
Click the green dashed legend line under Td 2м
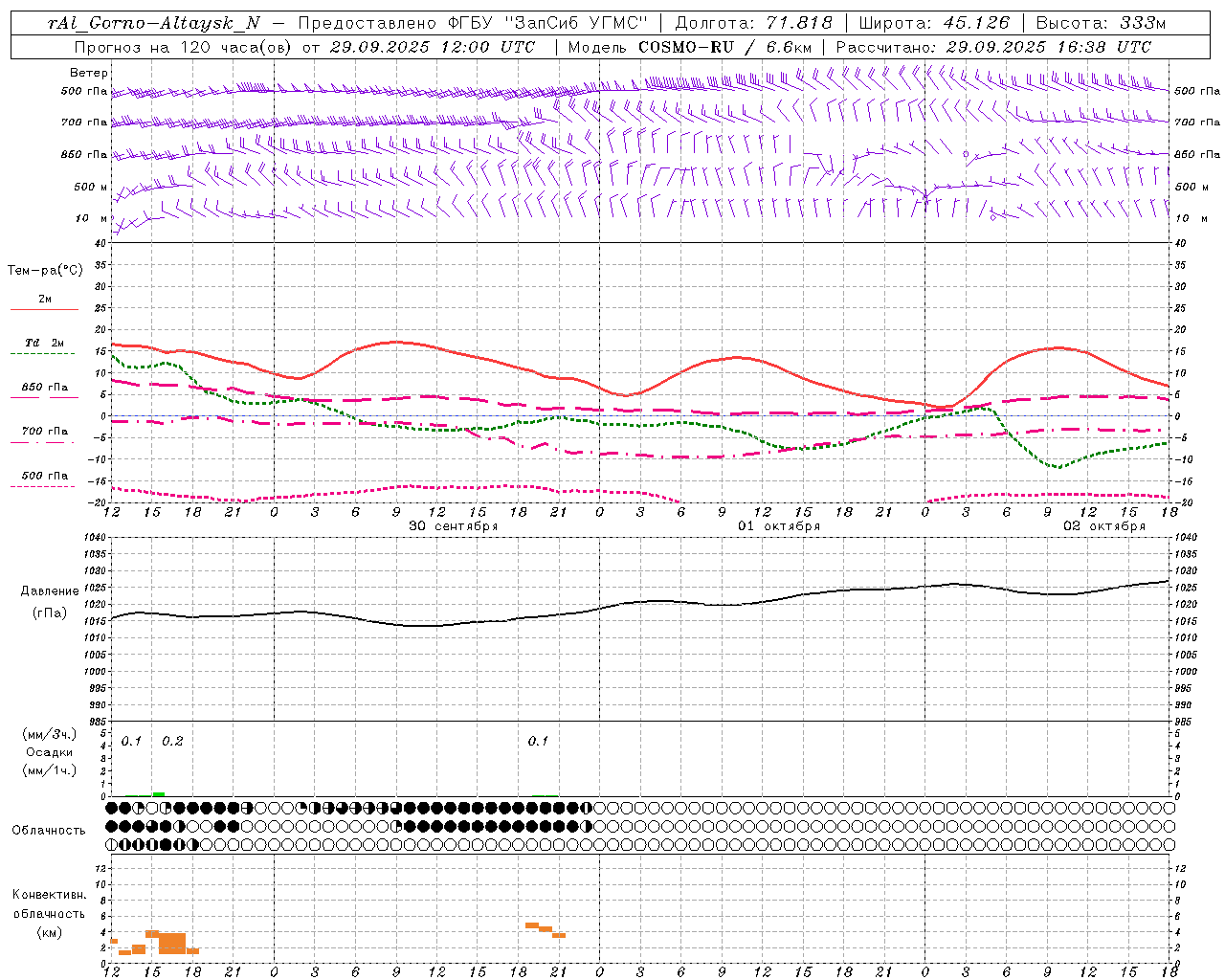[43, 353]
